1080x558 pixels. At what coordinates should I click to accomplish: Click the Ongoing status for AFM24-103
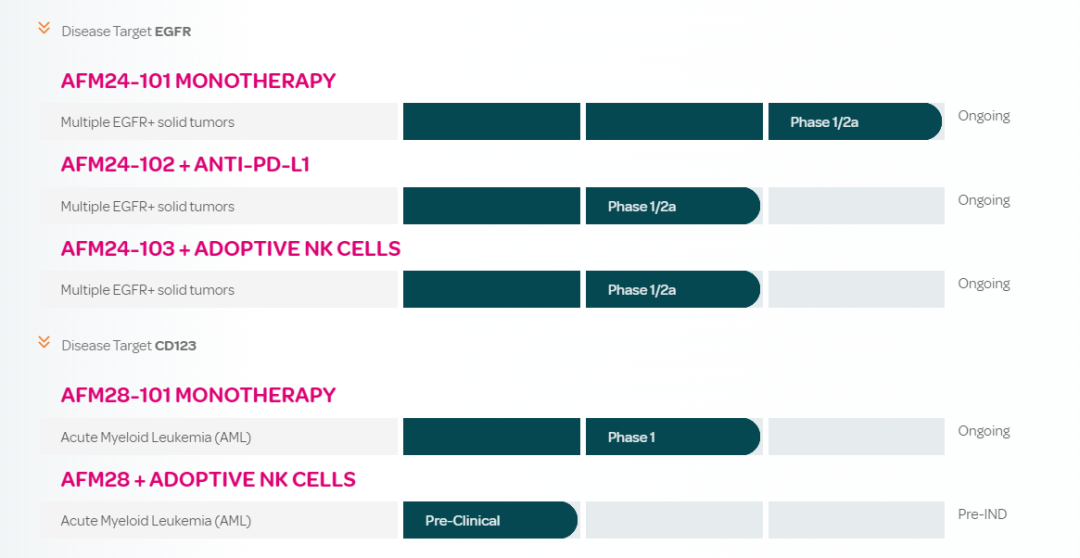point(984,284)
